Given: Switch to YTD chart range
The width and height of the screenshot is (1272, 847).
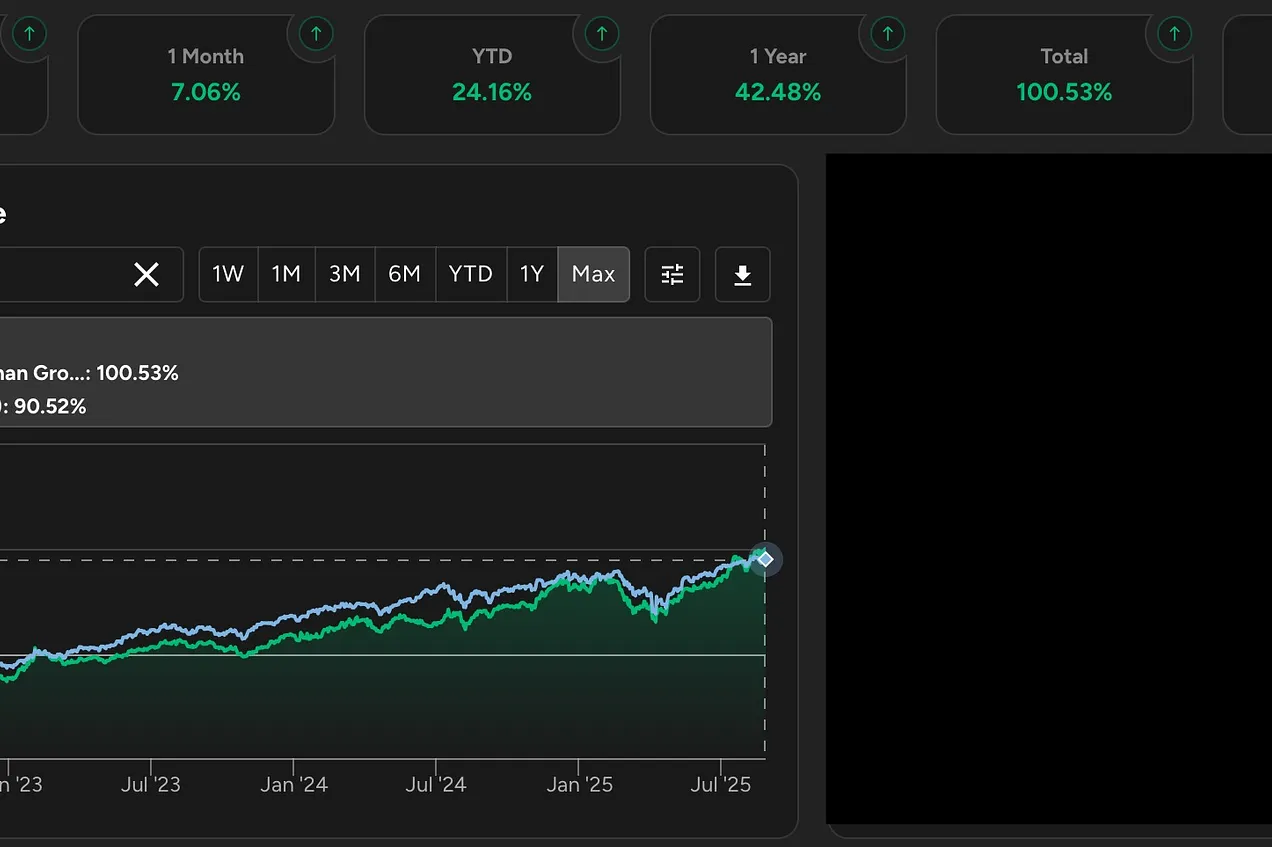Looking at the screenshot, I should point(470,274).
